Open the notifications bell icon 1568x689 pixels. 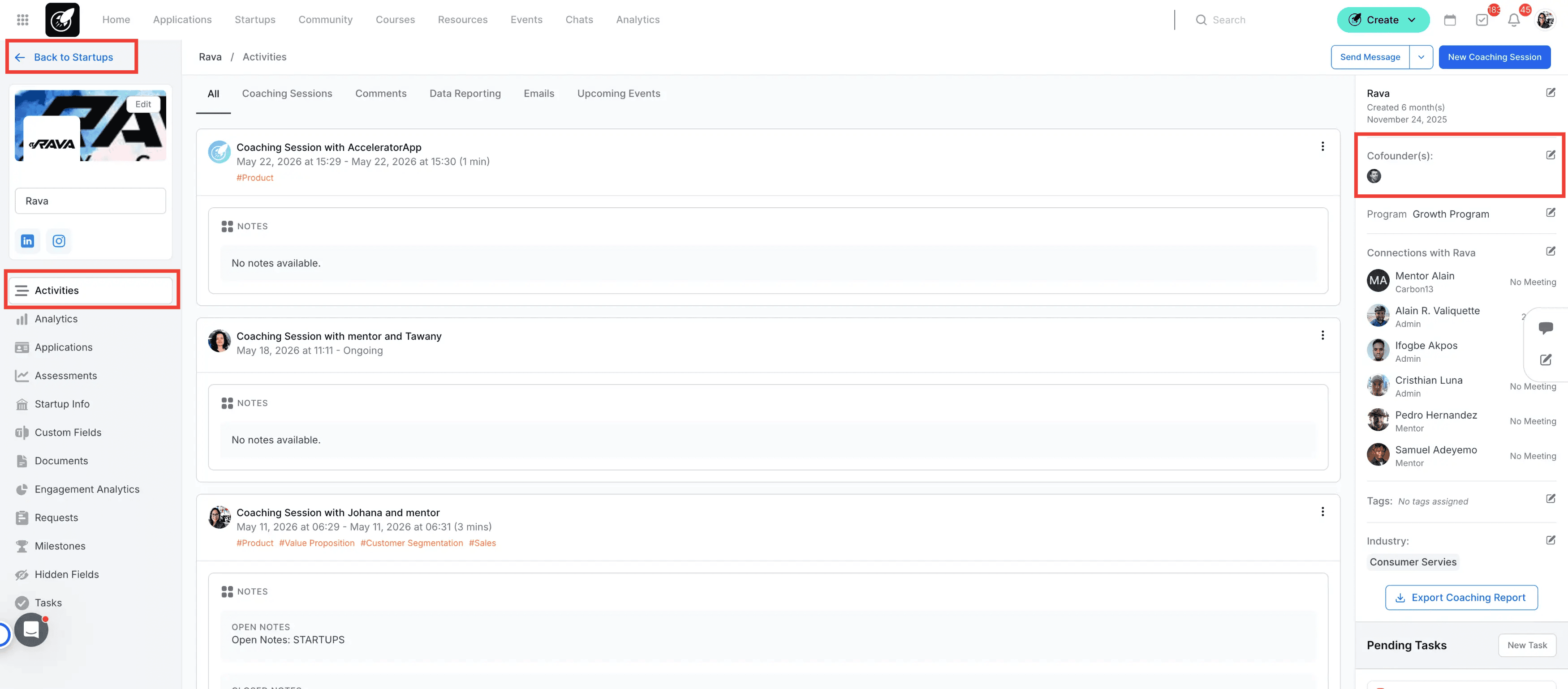(1513, 19)
